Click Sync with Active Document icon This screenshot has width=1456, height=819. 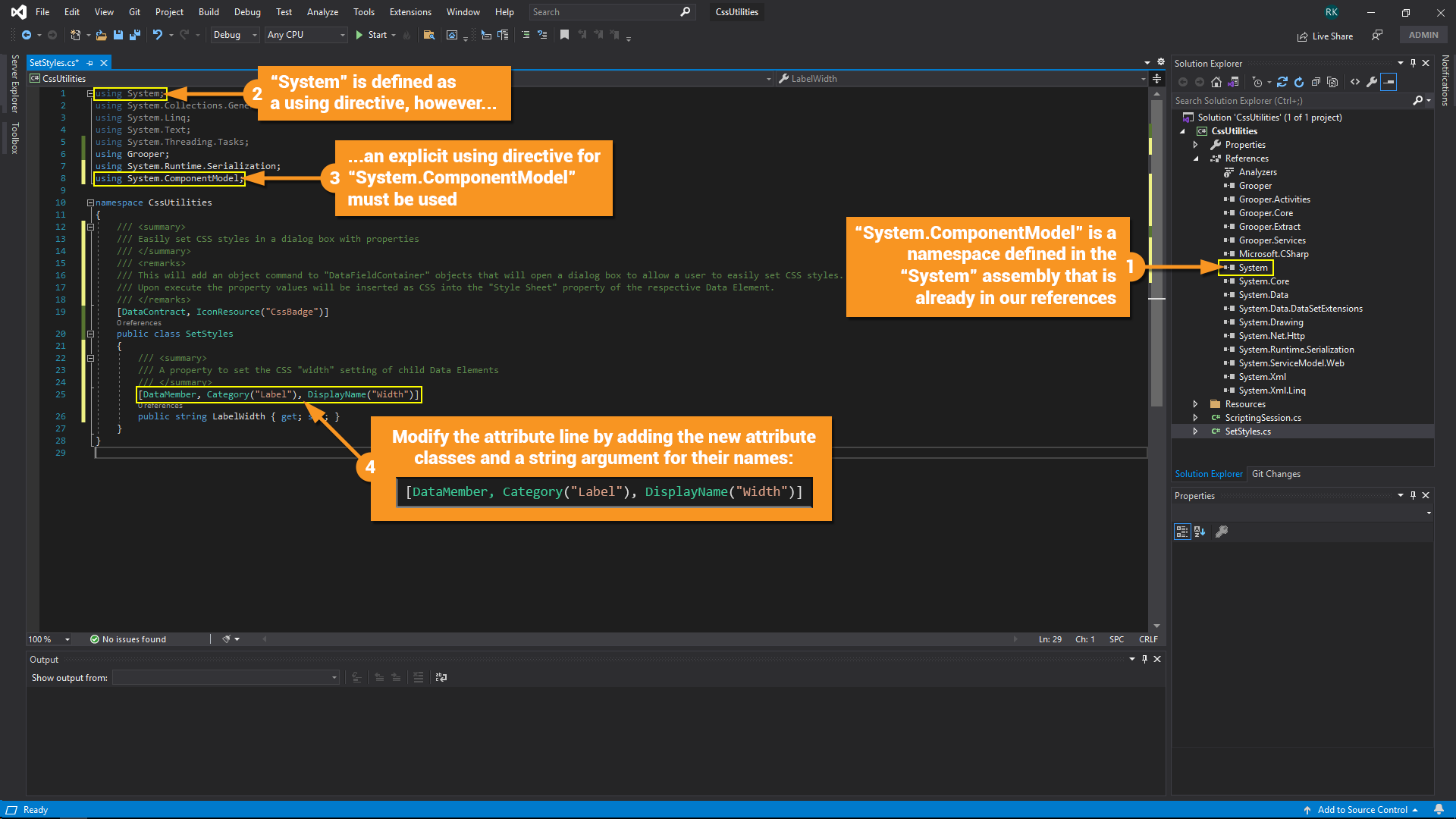point(1282,82)
